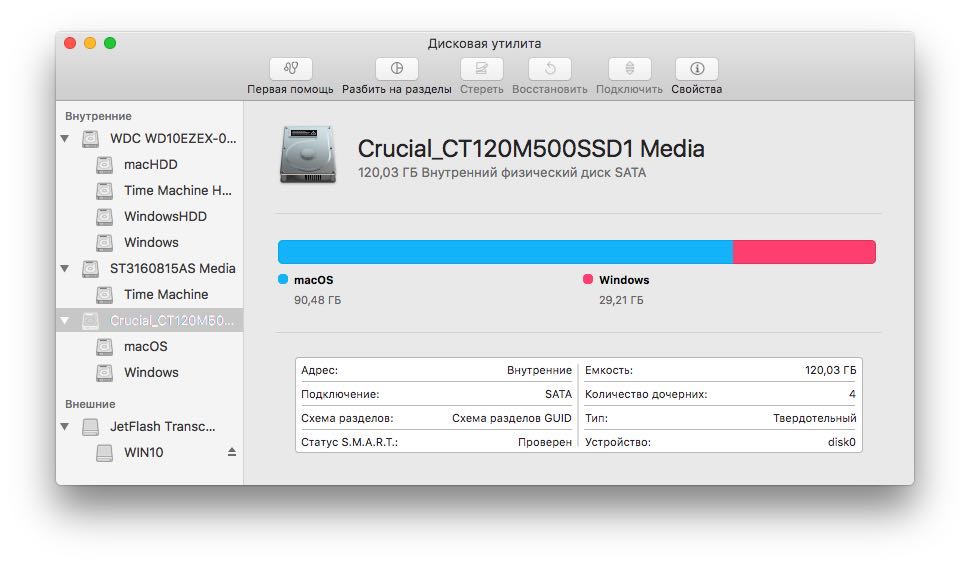The image size is (970, 565).
Task: Click the Mount toolbar icon
Action: 629,68
